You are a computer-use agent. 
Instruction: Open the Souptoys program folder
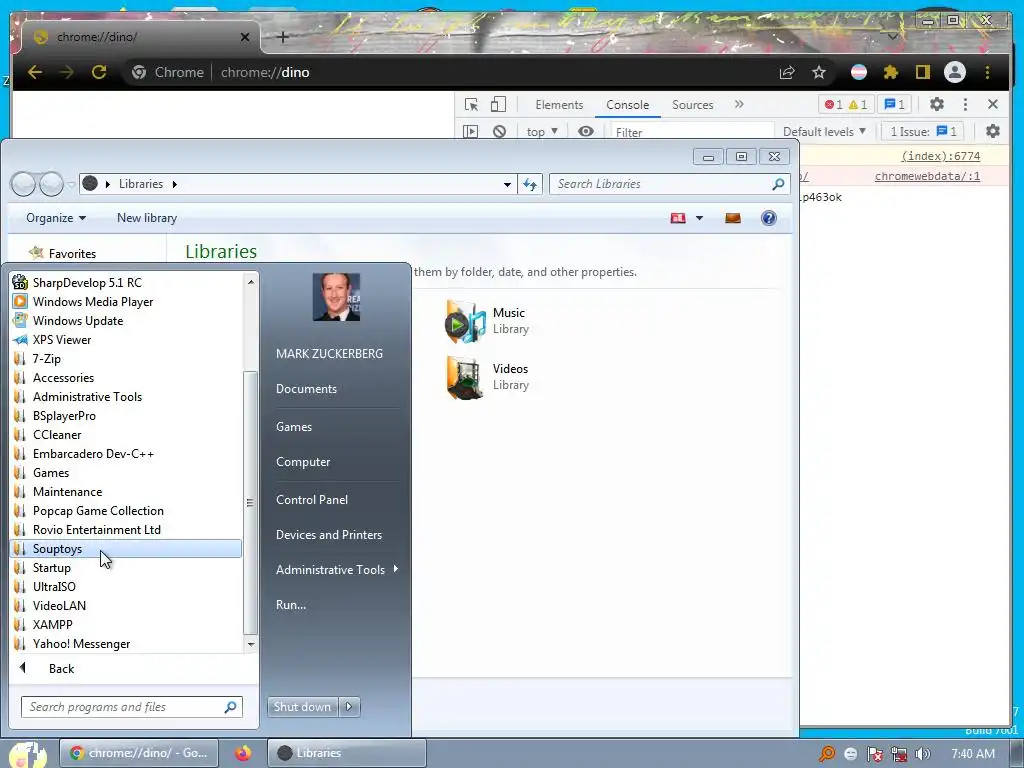[x=126, y=549]
